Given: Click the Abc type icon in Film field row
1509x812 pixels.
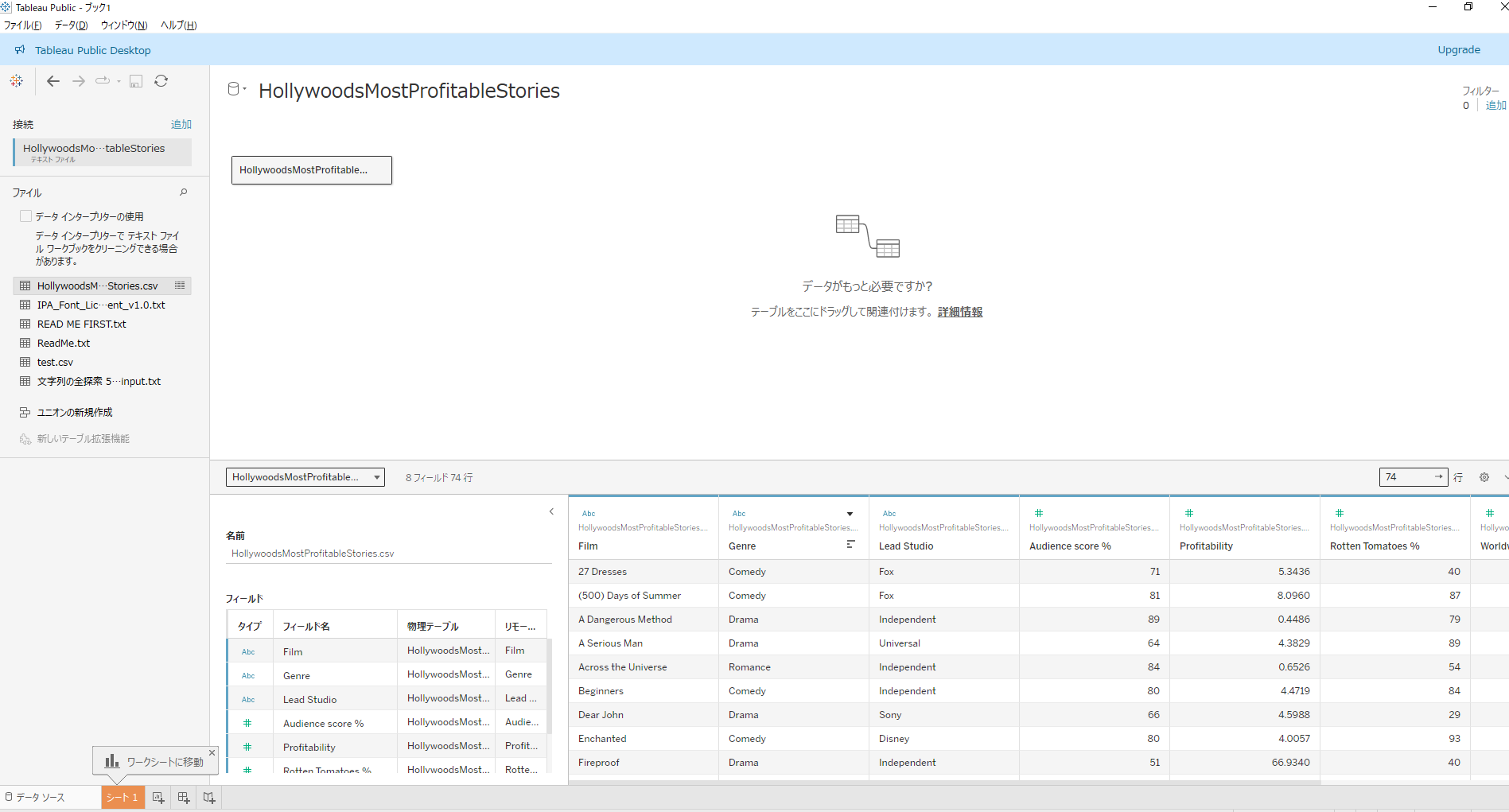Looking at the screenshot, I should click(x=248, y=652).
